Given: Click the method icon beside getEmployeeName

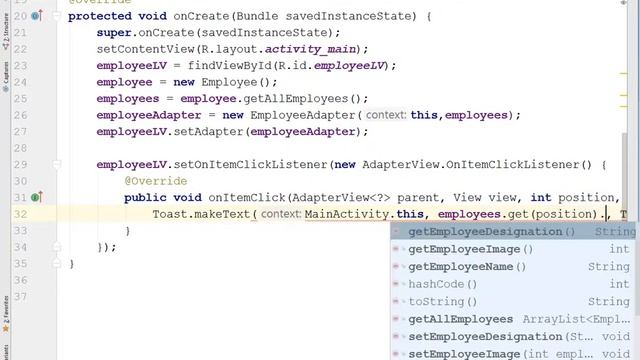Looking at the screenshot, I should (x=396, y=267).
